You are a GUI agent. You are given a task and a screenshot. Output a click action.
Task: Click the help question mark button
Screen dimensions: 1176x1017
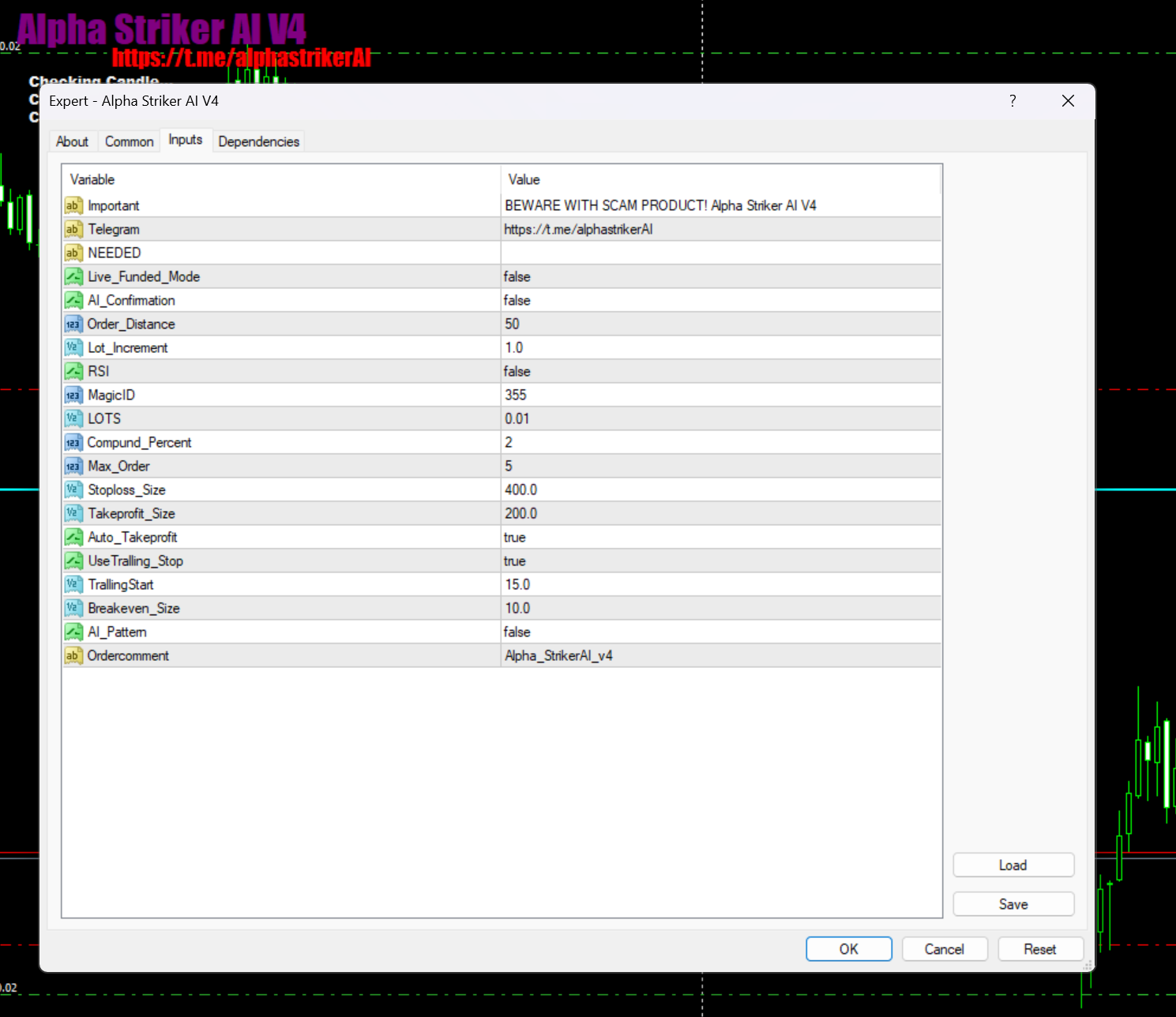[x=1013, y=101]
